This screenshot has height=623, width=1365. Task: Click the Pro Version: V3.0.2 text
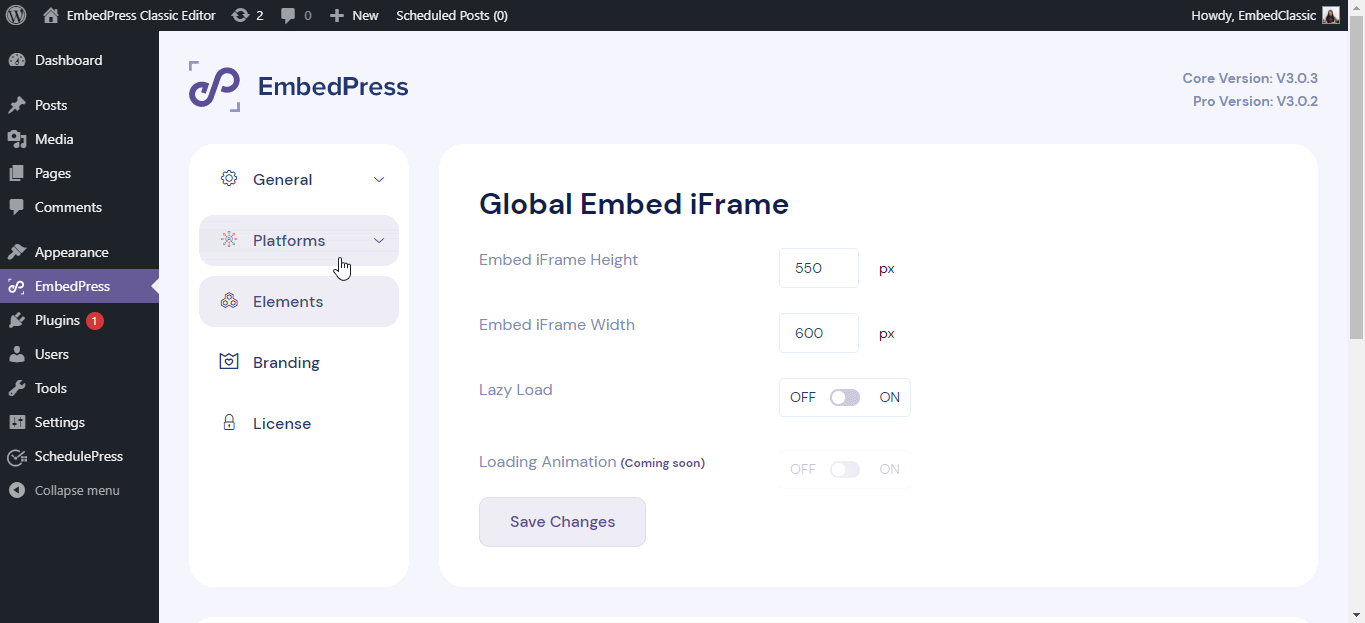click(x=1255, y=101)
